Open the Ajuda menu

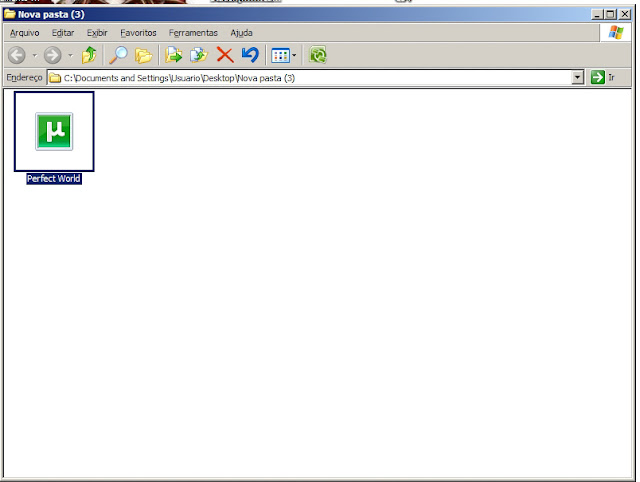coord(242,33)
